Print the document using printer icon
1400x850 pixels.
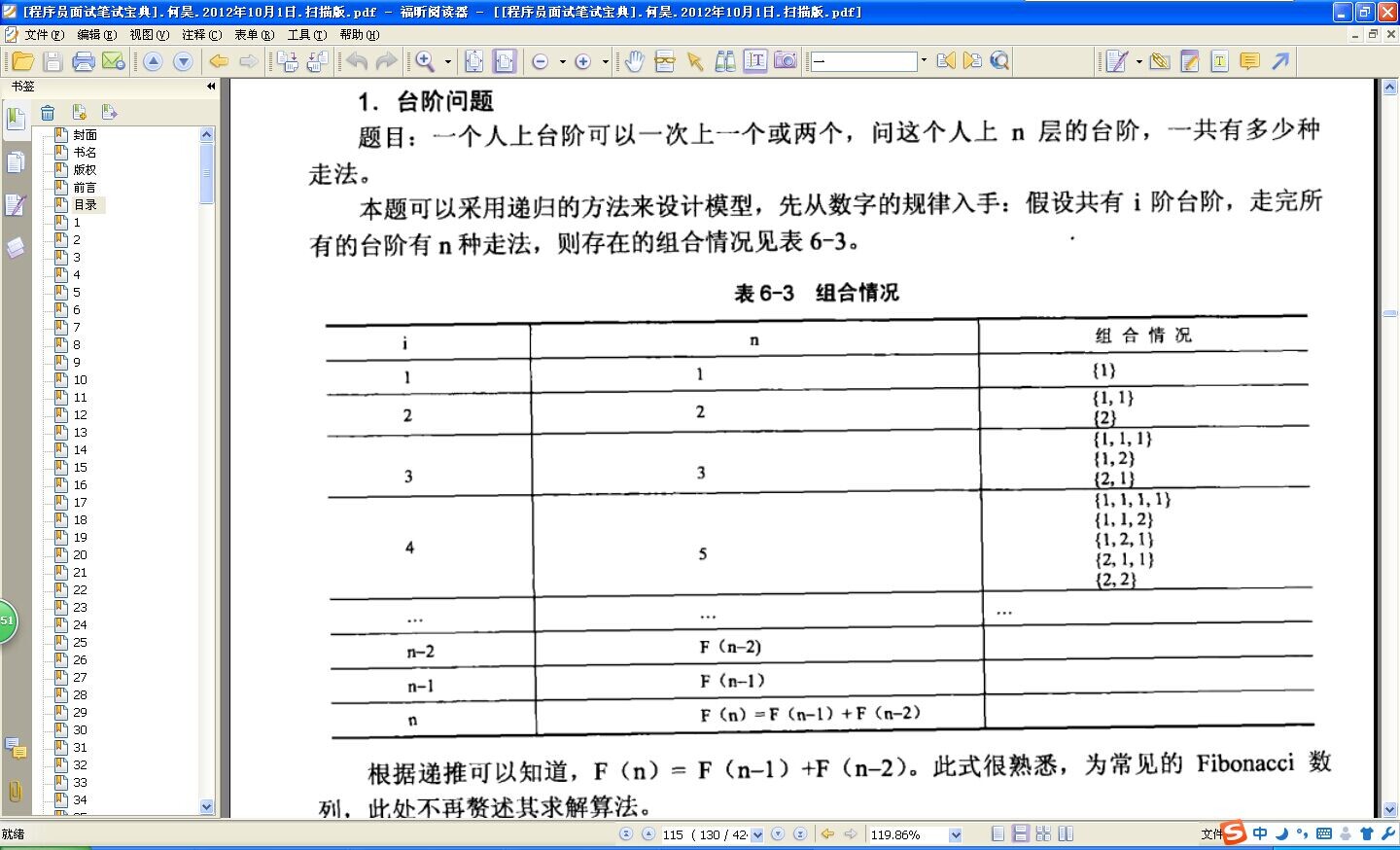tap(84, 61)
